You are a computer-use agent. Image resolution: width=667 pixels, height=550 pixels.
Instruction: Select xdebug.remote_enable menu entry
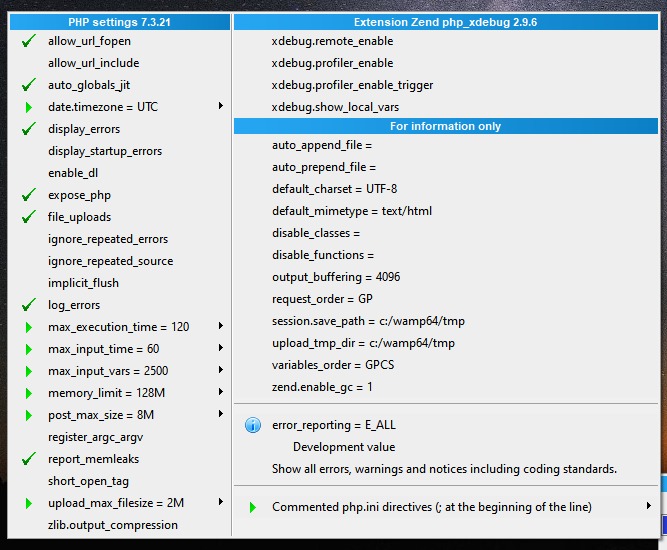(332, 41)
